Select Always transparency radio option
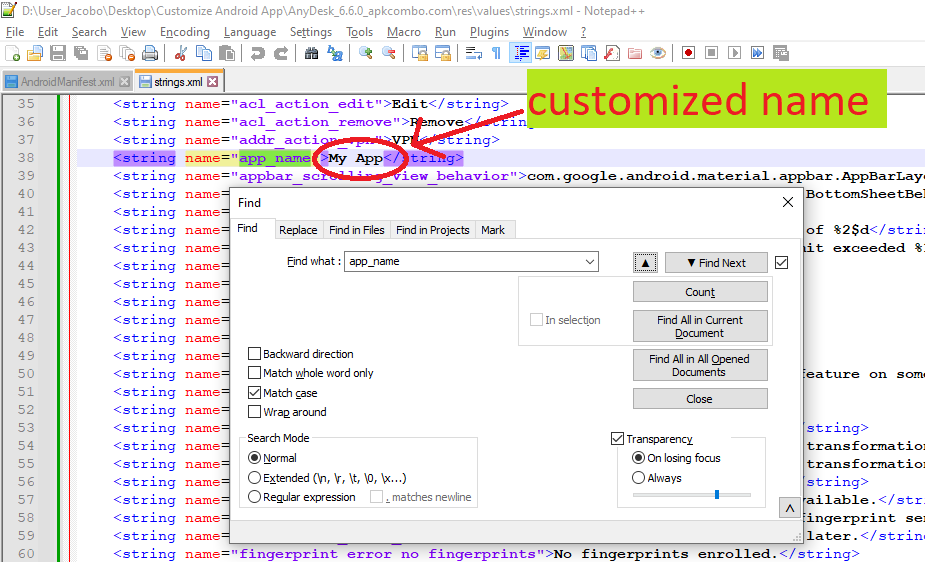This screenshot has height=562, width=925. (x=638, y=478)
